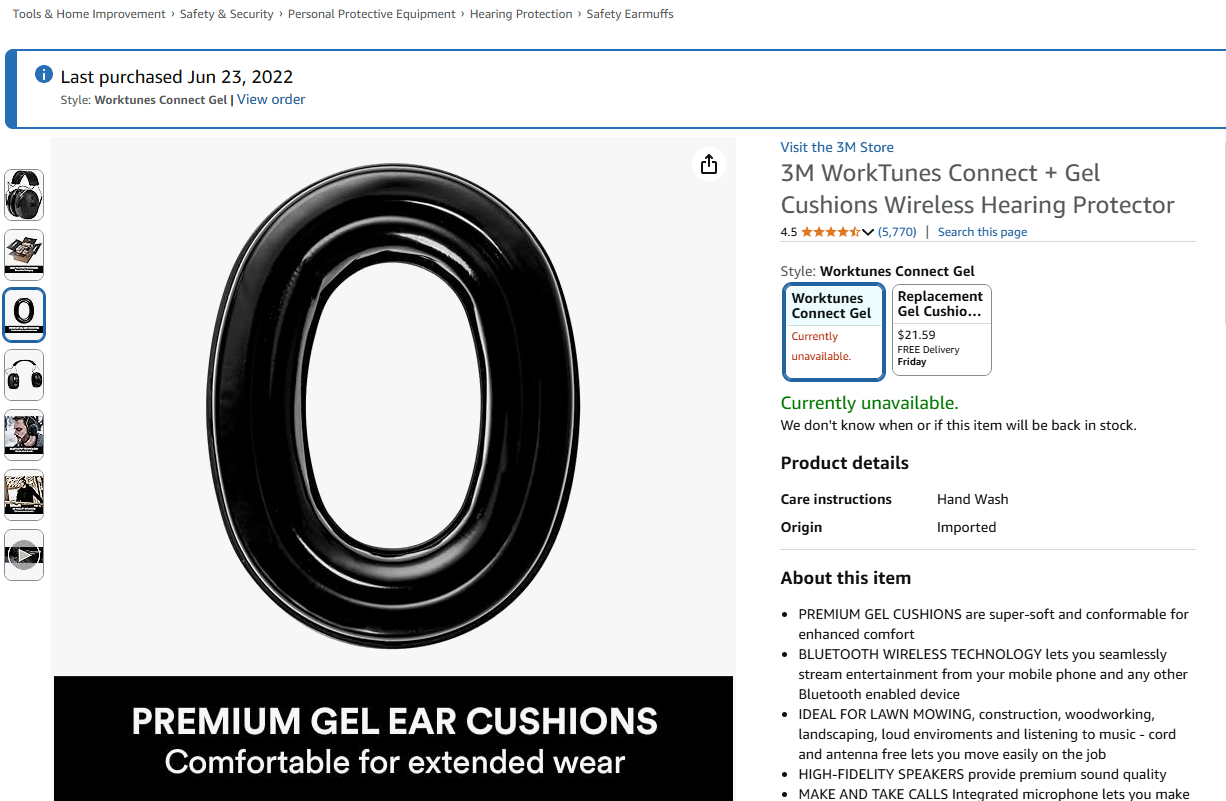Open the Tools & Home Improvement breadcrumb
The image size is (1226, 801).
click(89, 14)
